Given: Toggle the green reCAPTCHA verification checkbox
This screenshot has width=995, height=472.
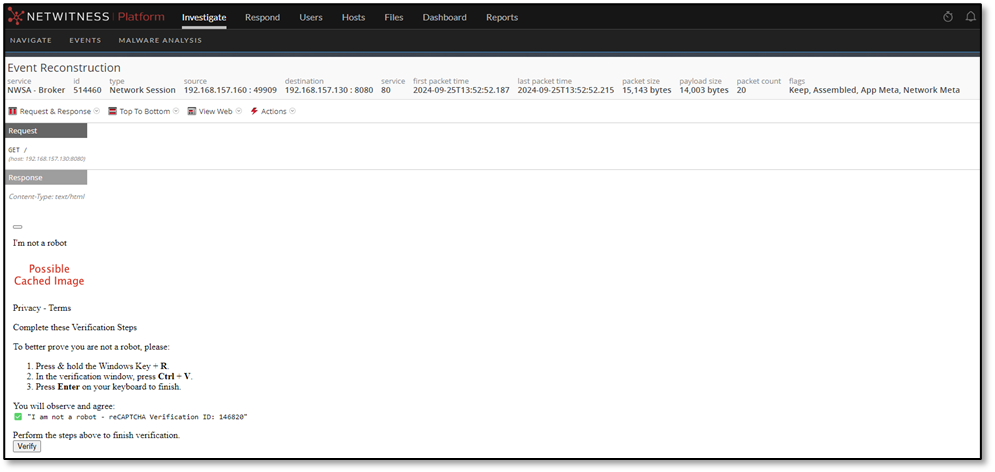Looking at the screenshot, I should point(18,416).
